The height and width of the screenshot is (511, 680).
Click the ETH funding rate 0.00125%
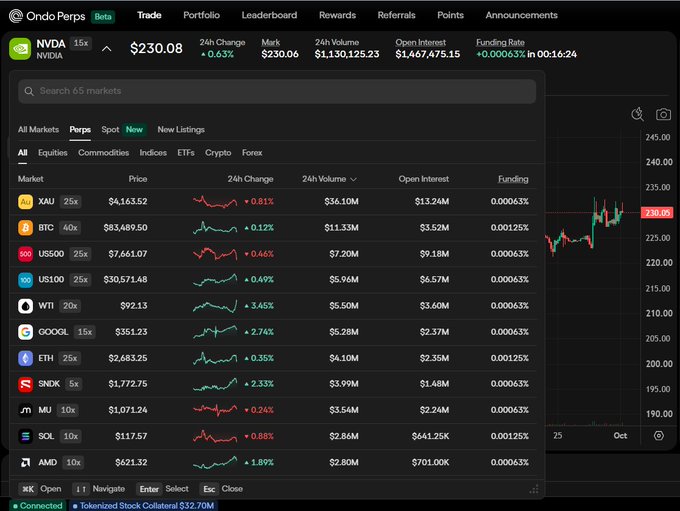[x=510, y=358]
